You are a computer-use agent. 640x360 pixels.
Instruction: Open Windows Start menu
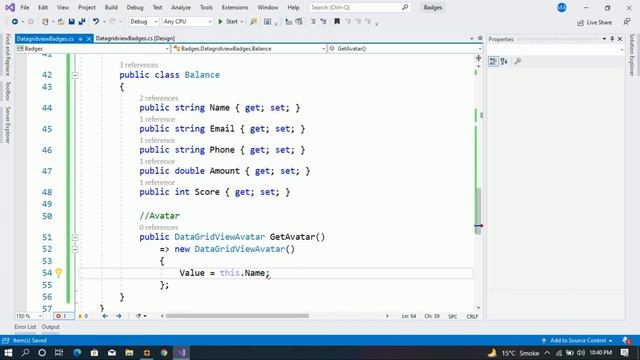[x=8, y=353]
